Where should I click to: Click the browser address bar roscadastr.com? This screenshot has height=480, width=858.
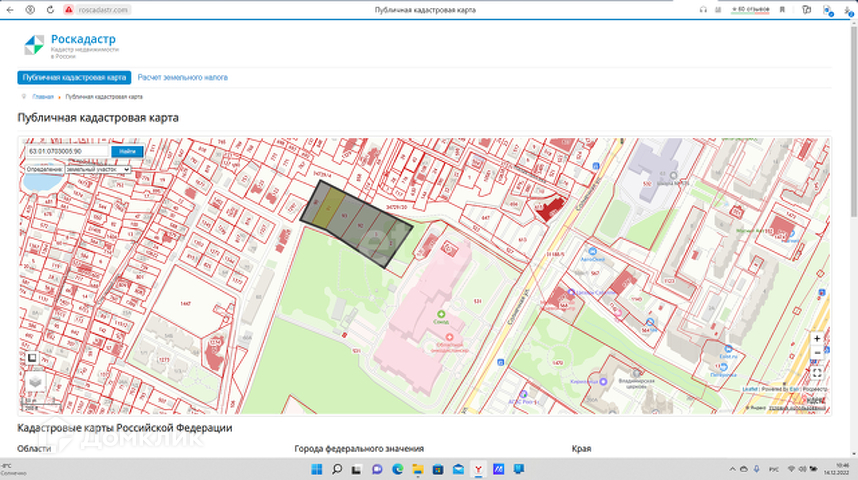click(104, 9)
